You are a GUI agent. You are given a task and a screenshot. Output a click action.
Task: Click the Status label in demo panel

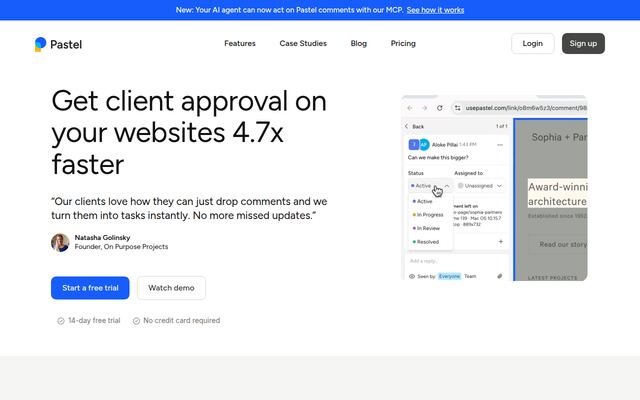[x=416, y=173]
